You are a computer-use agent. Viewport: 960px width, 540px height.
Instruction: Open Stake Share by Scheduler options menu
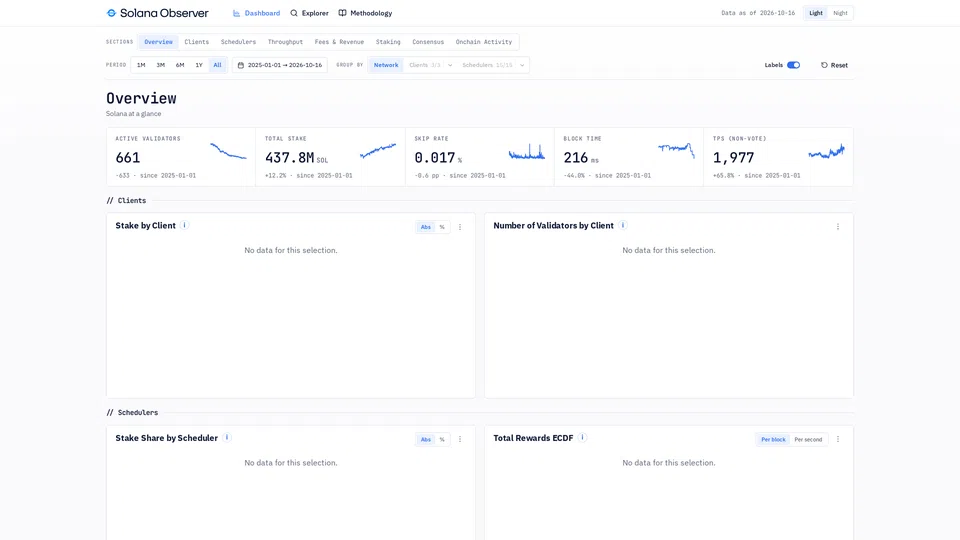pos(460,440)
